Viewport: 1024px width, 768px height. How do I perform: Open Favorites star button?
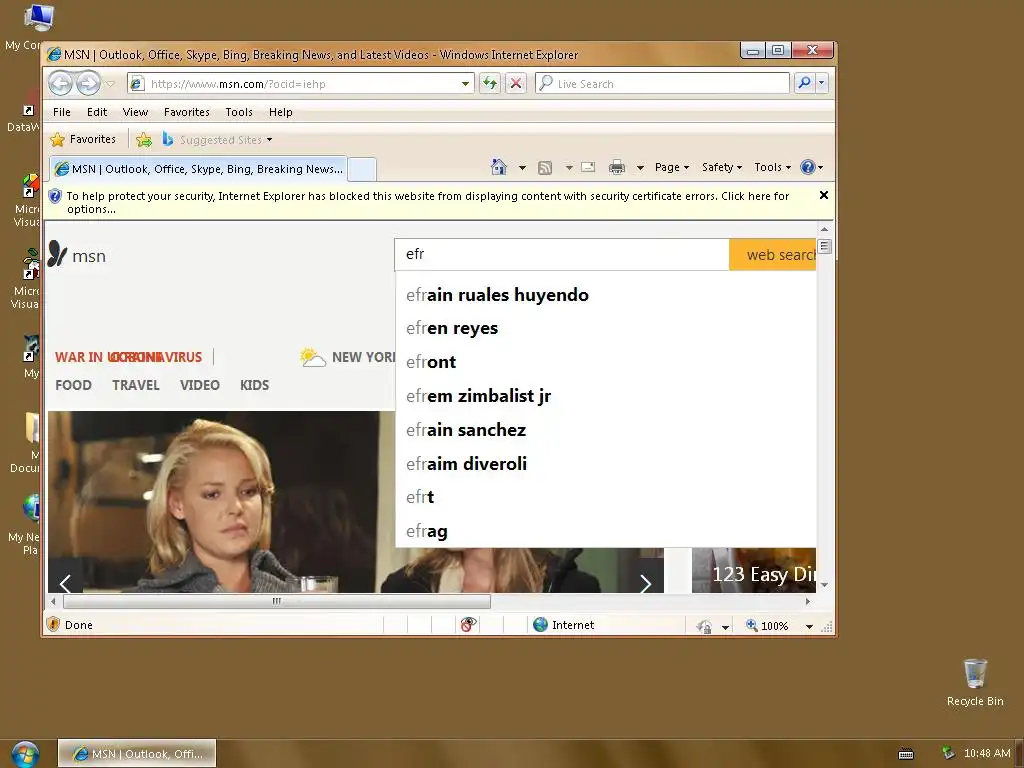(x=83, y=139)
